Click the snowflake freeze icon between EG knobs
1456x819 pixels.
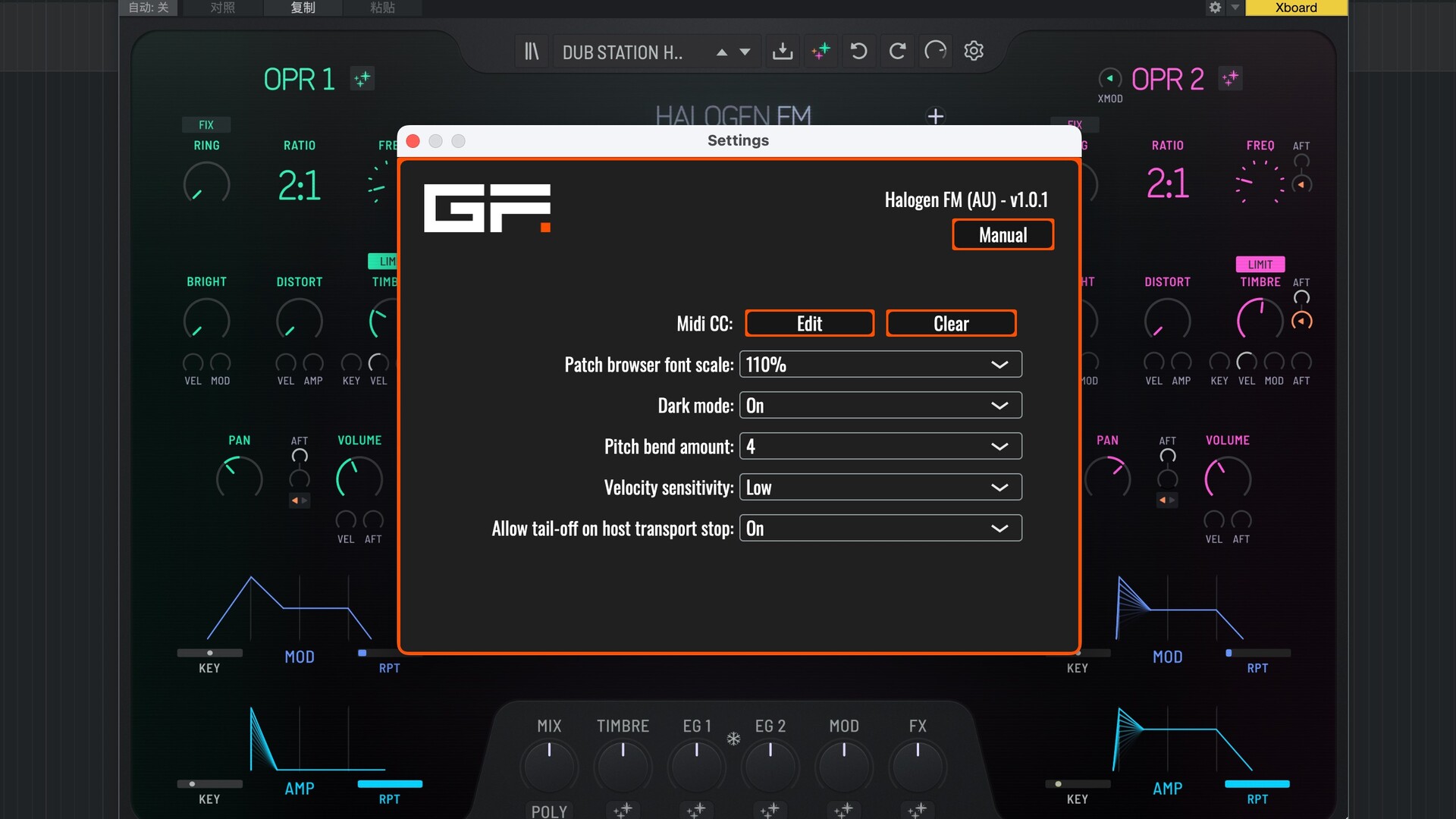coord(733,739)
